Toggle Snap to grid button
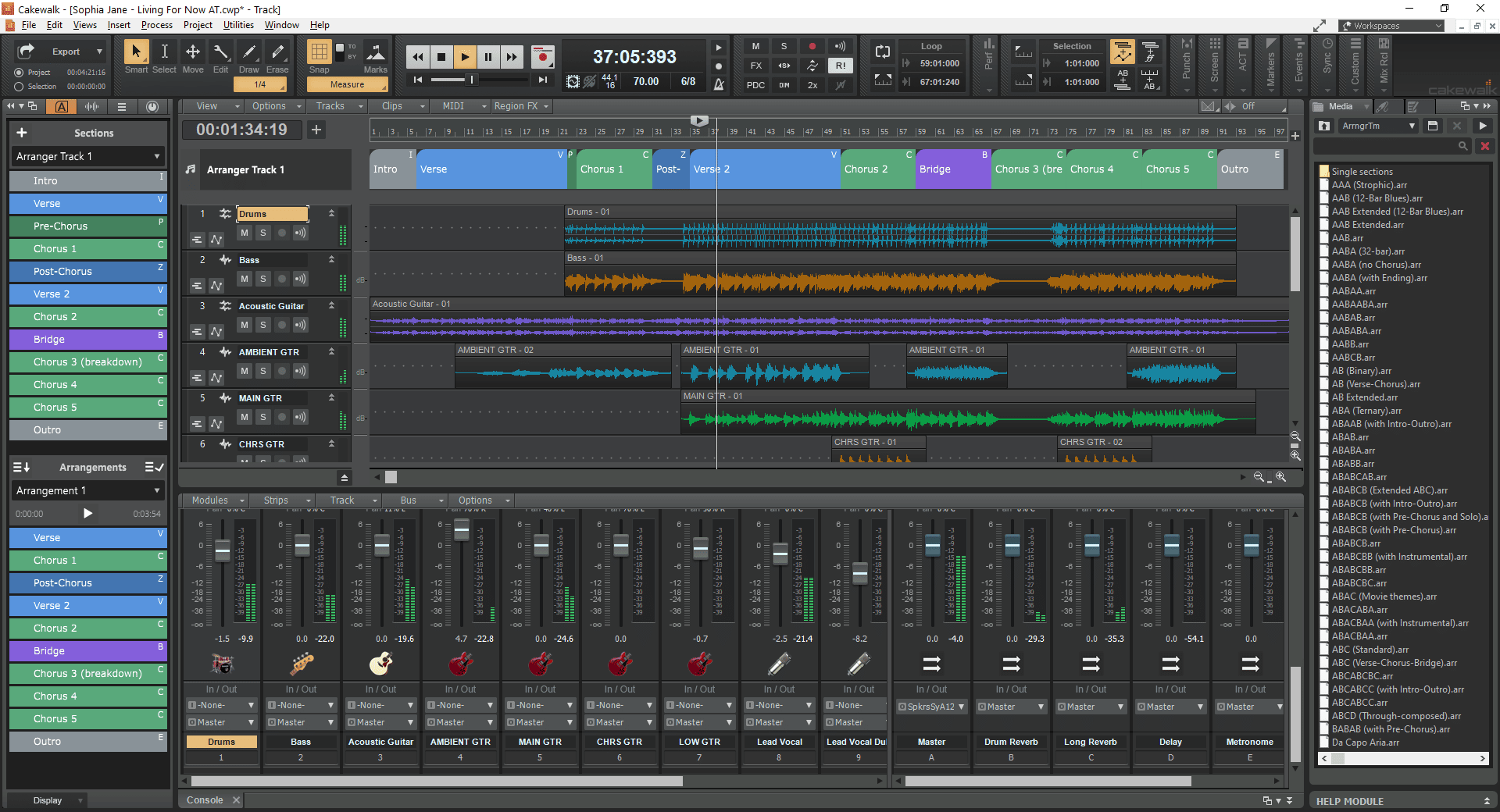Screen dimensions: 1500x812 point(319,52)
